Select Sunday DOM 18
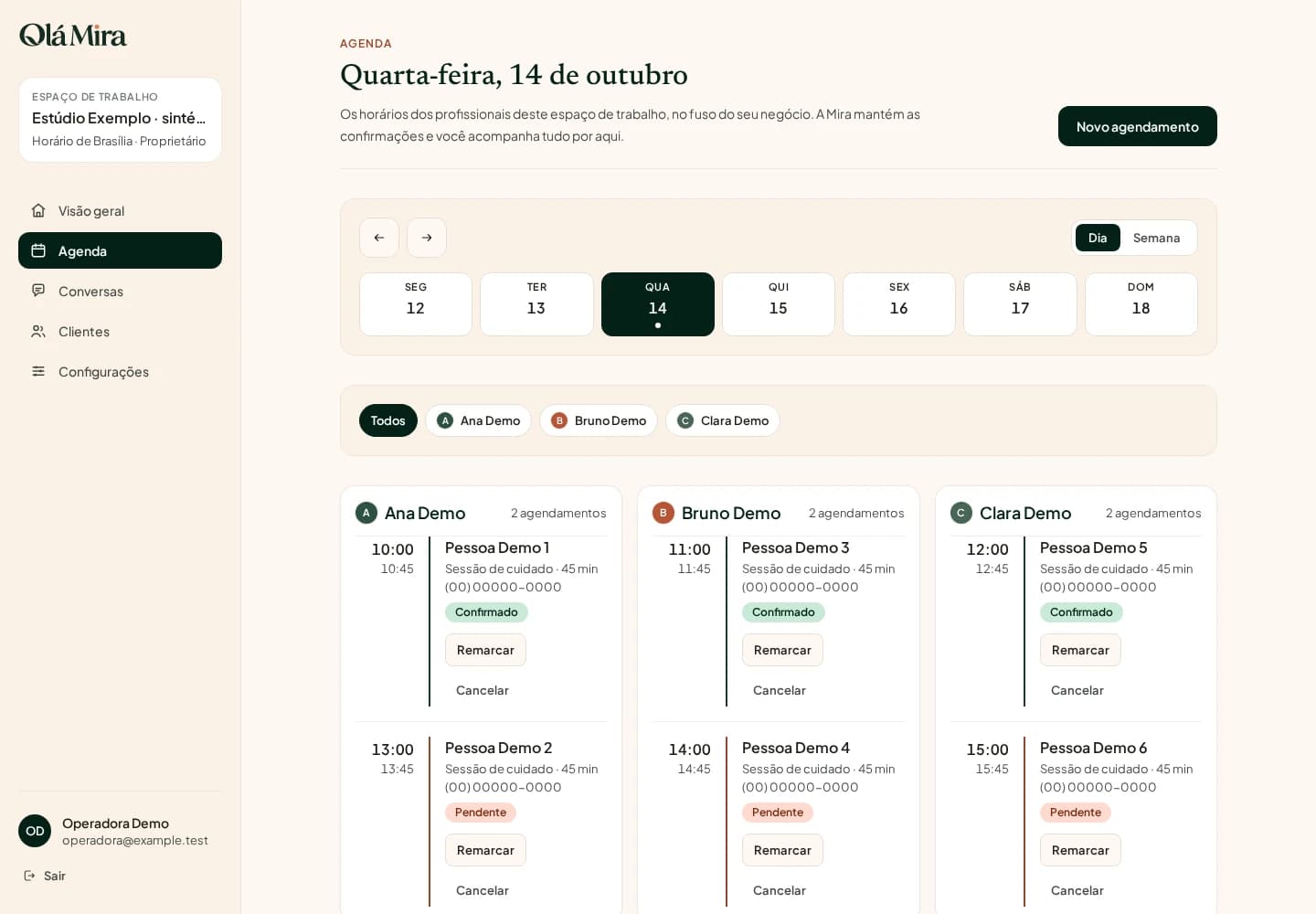This screenshot has height=914, width=1316. 1141,304
